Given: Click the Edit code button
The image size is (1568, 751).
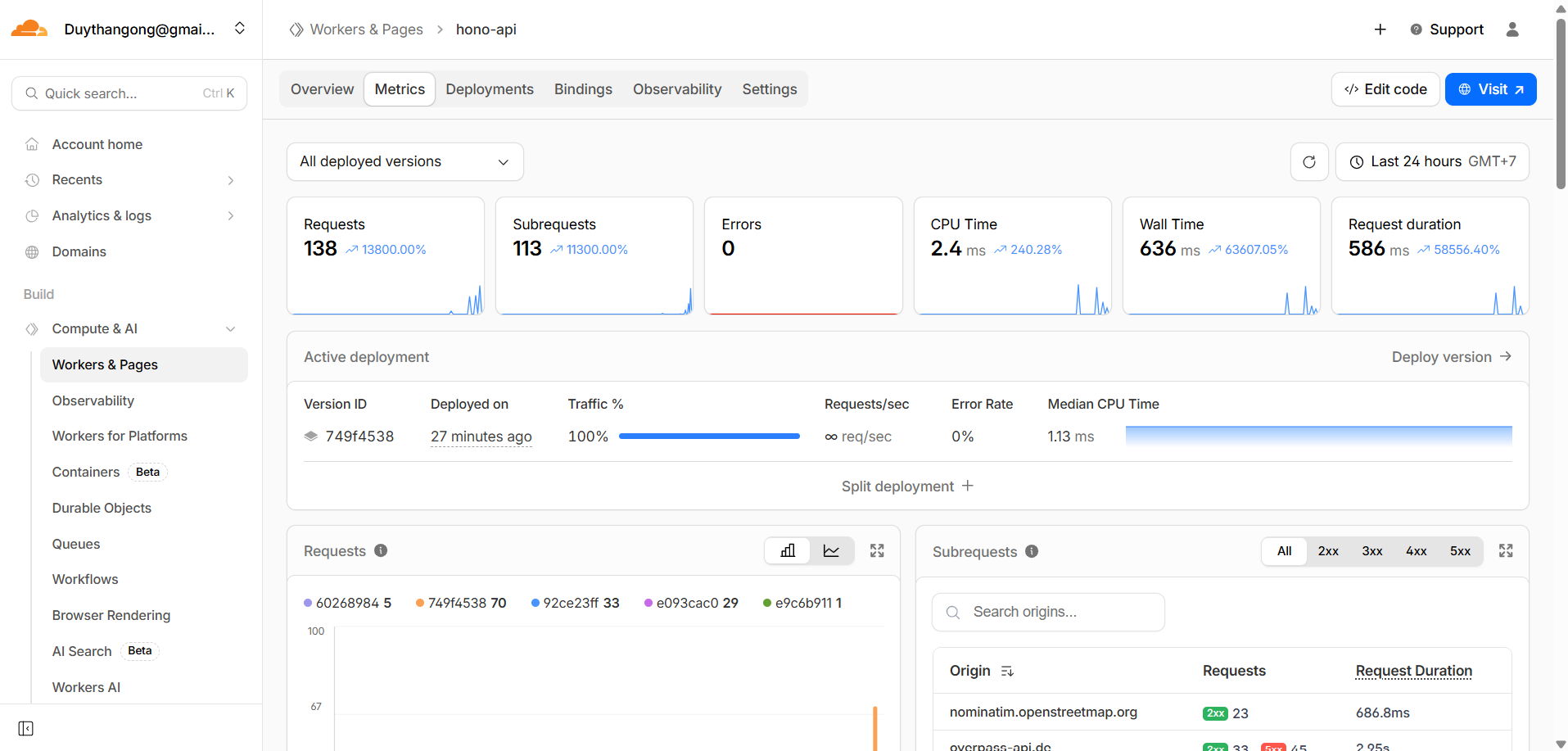Looking at the screenshot, I should pos(1385,88).
